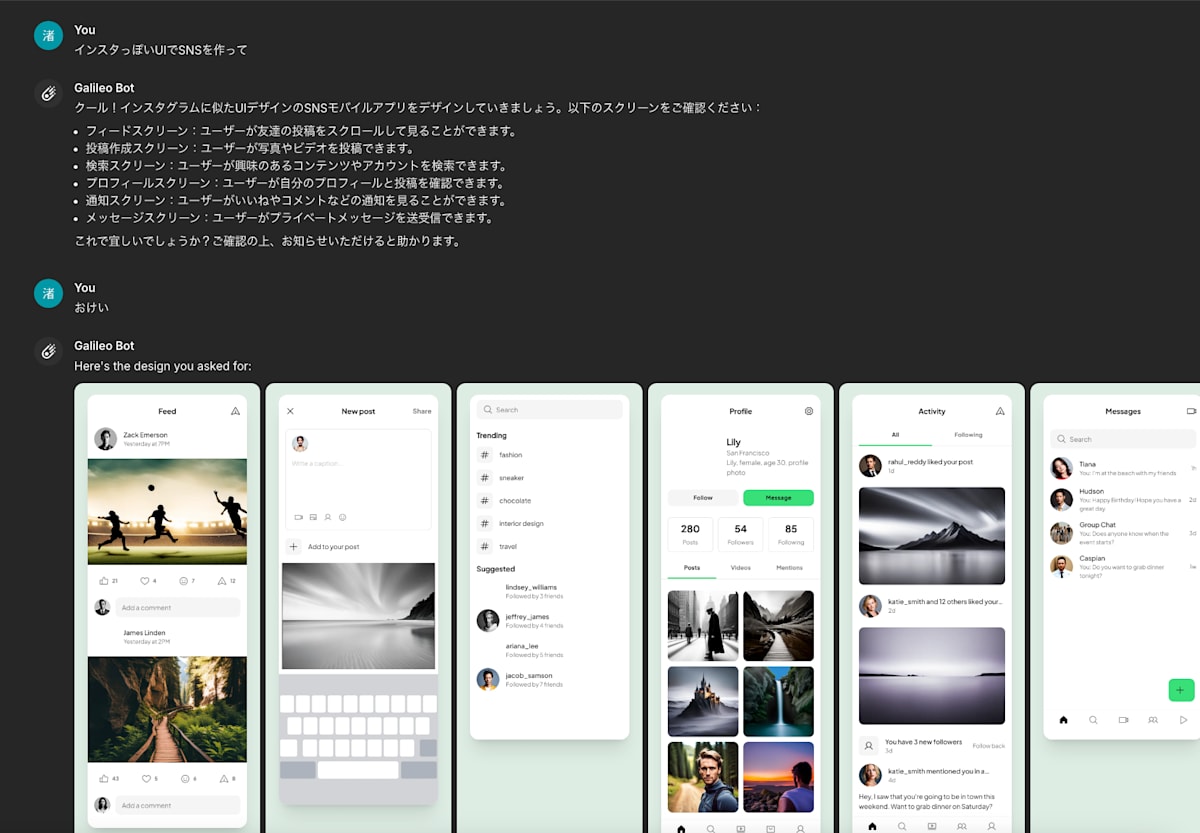Open the mountain lake image in Activity
This screenshot has width=1200, height=833.
coord(932,535)
